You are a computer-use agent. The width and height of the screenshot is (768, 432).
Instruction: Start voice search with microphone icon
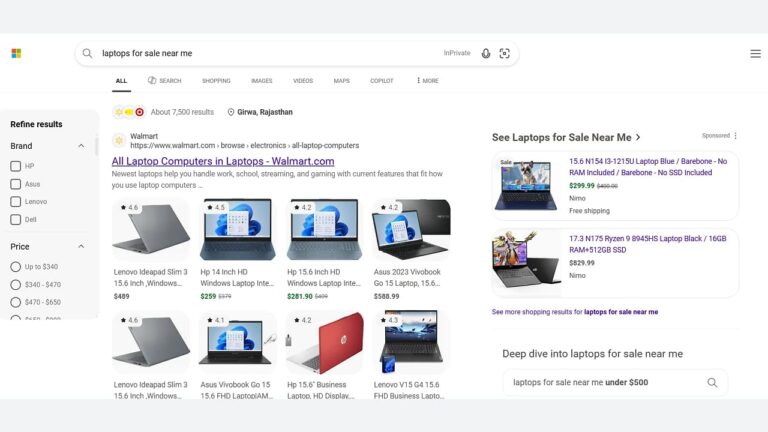click(485, 53)
